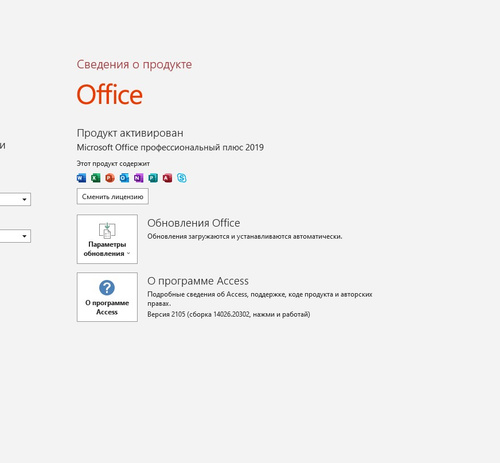Select the orange PowerPoint icon
Screen dimensions: 500x463
(x=110, y=178)
